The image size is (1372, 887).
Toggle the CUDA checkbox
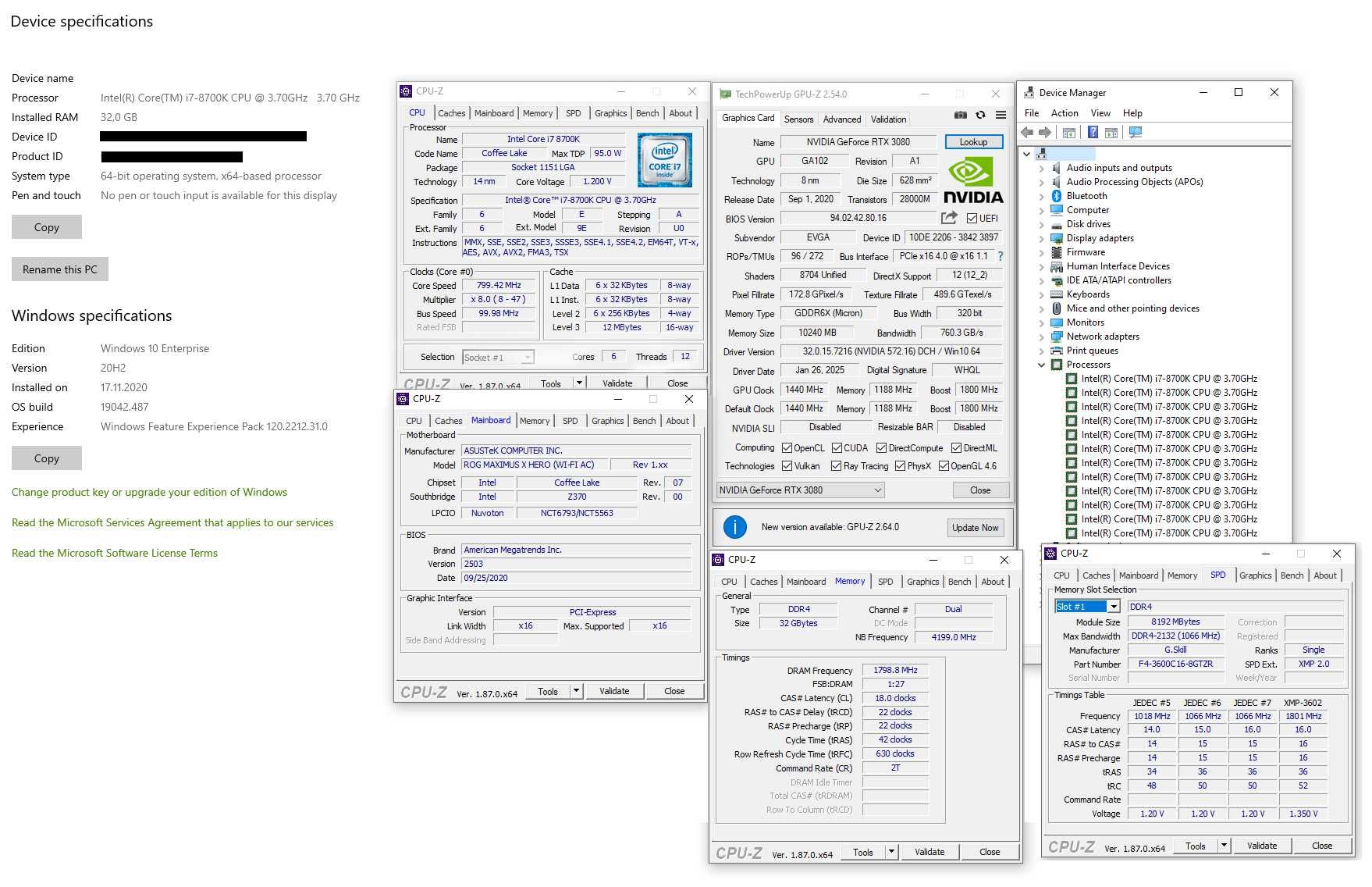point(837,448)
